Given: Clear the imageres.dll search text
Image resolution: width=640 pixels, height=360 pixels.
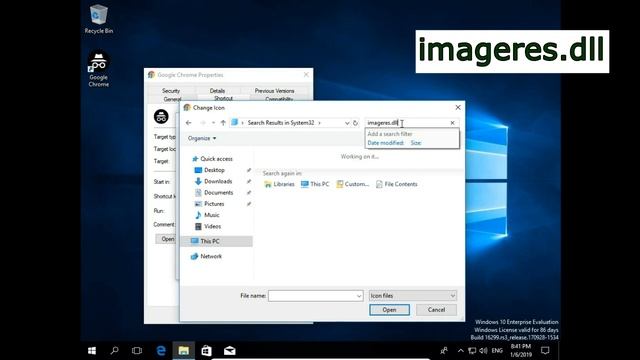Looking at the screenshot, I should (452, 123).
